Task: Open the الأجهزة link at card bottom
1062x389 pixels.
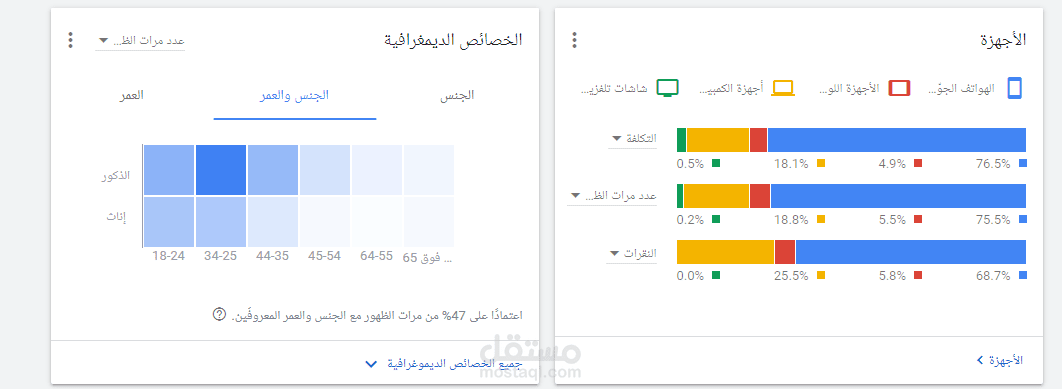Action: pyautogui.click(x=1006, y=360)
